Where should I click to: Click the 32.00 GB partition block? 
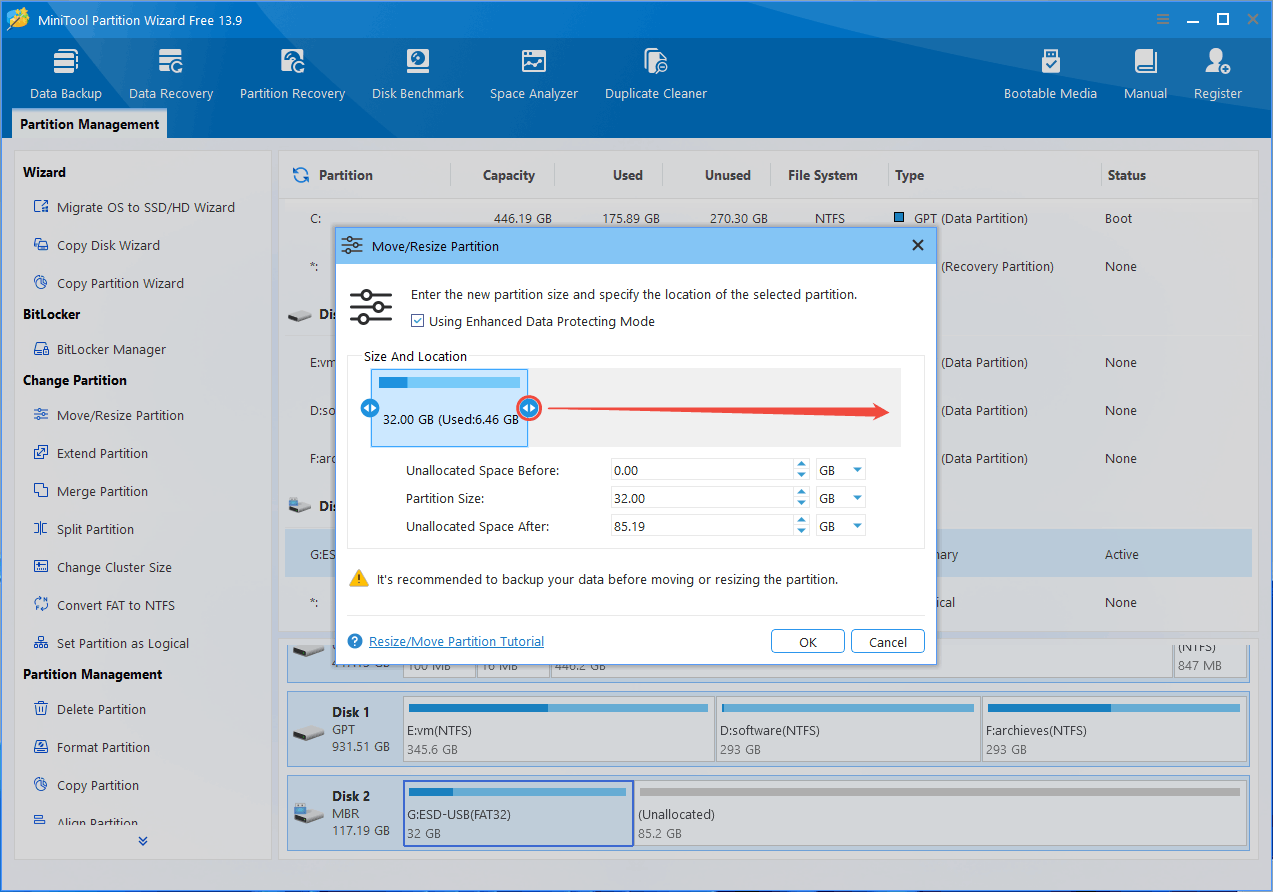click(x=449, y=408)
